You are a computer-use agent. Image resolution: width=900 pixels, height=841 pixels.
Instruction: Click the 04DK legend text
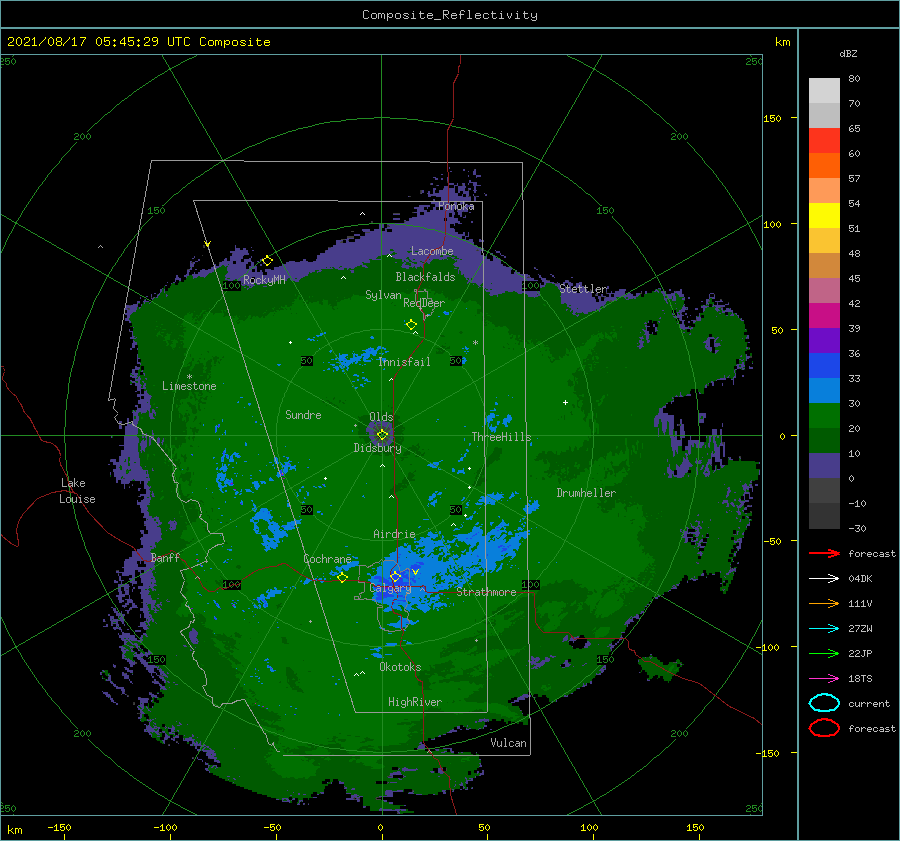[860, 578]
